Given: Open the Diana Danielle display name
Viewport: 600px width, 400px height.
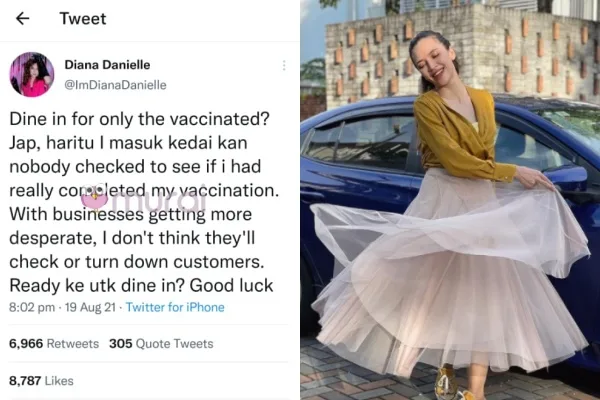Looking at the screenshot, I should click(x=107, y=65).
